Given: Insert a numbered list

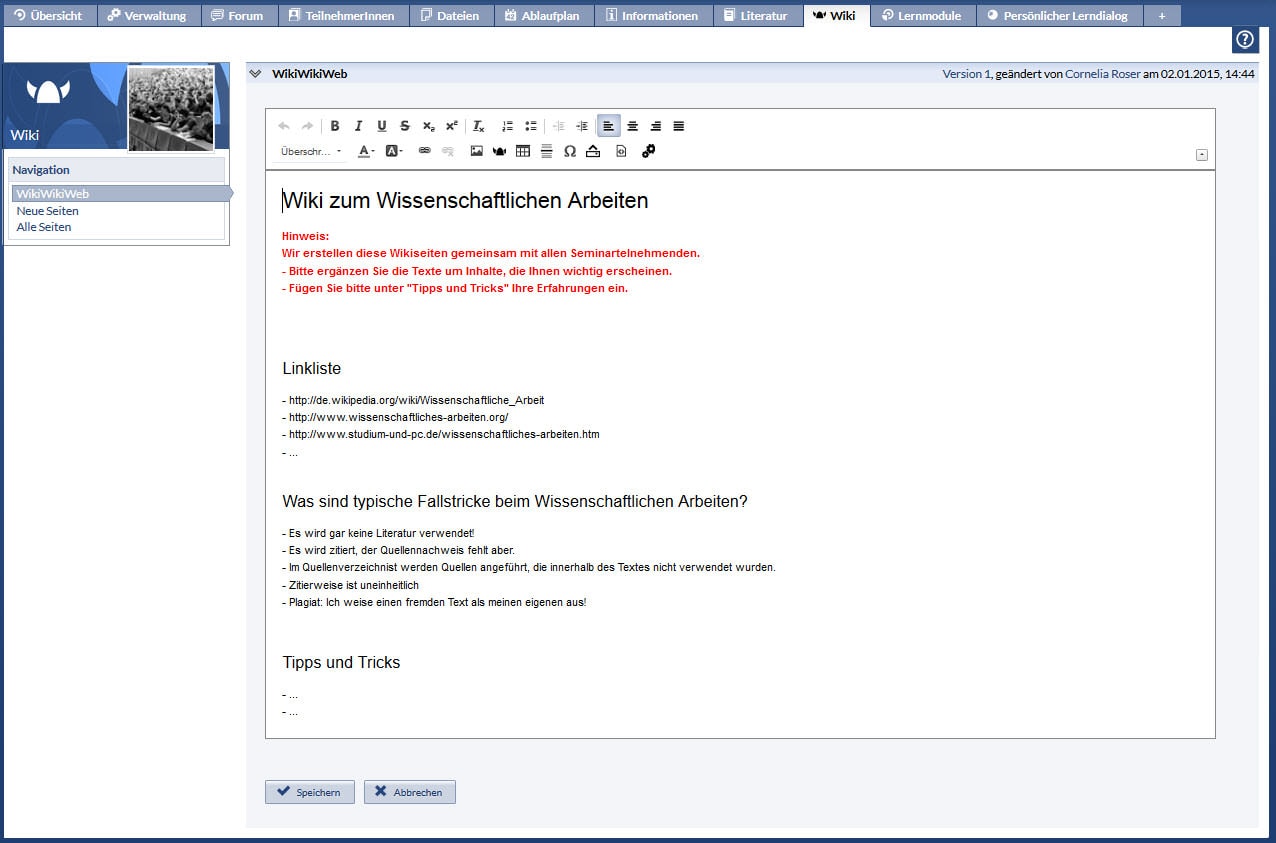Looking at the screenshot, I should [507, 126].
